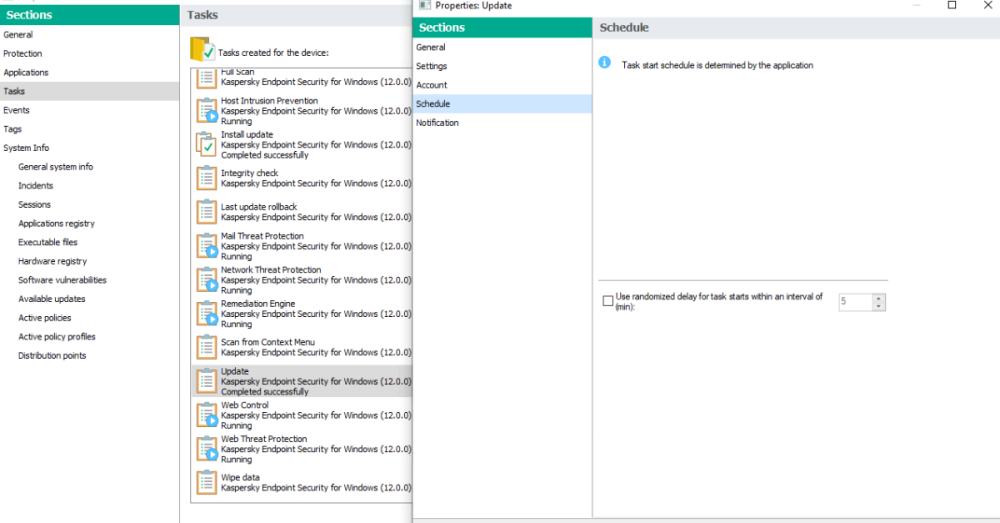Click the Host Intrusion Prevention task icon

point(207,111)
